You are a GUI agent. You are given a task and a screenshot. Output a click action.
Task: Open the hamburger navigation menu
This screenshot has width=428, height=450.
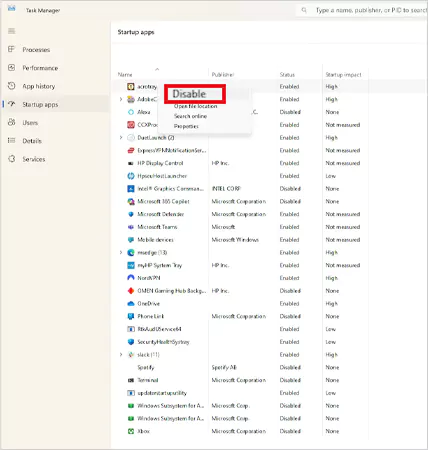(x=12, y=31)
